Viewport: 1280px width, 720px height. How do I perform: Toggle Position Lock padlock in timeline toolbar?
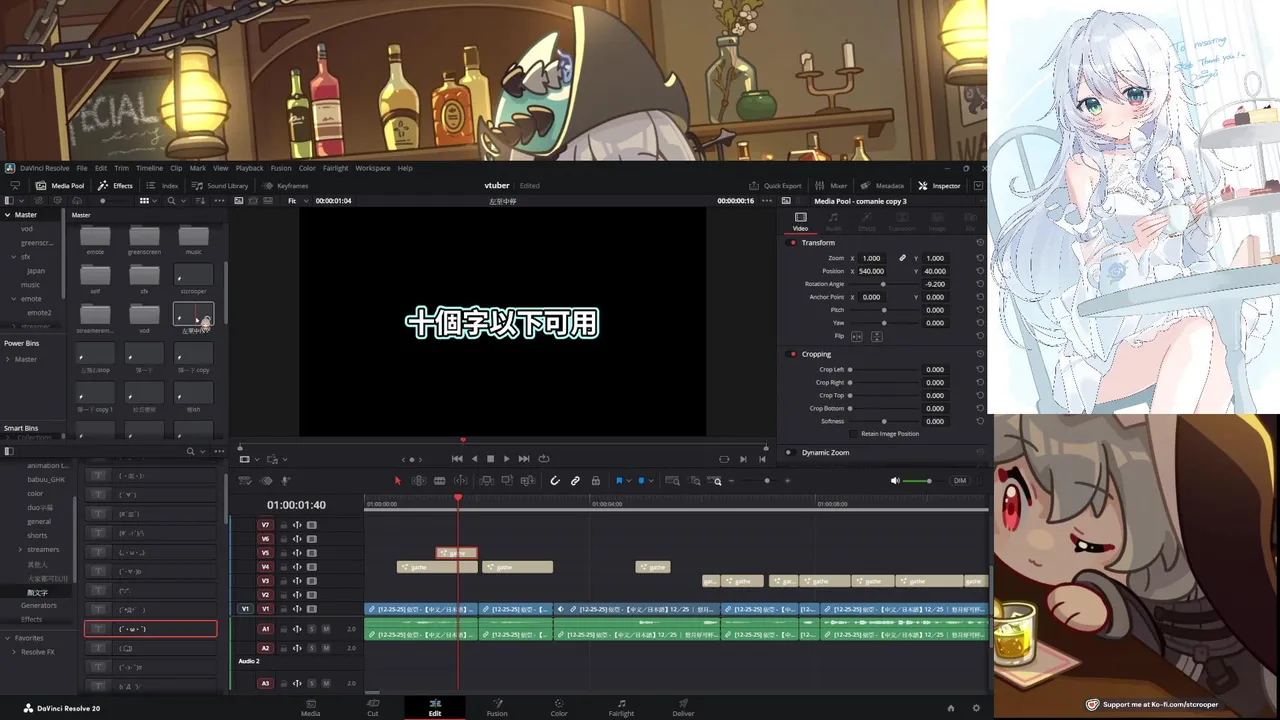tap(596, 481)
